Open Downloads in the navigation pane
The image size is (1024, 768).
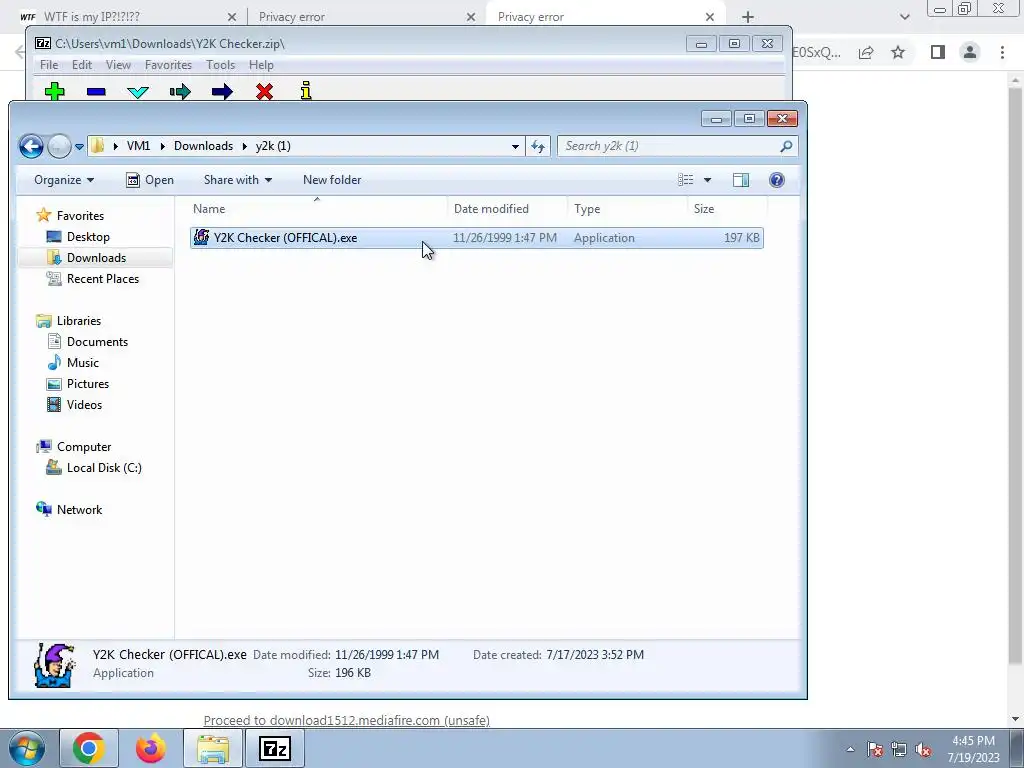click(x=96, y=257)
